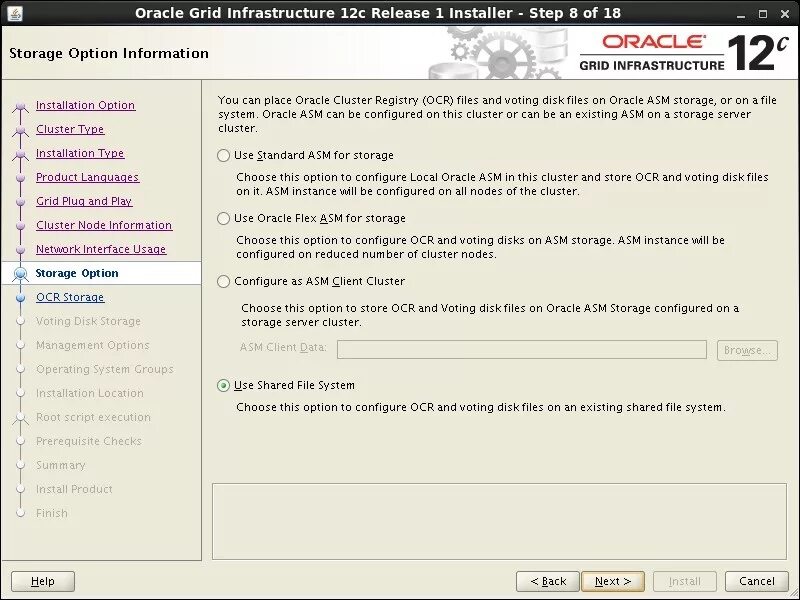Image resolution: width=800 pixels, height=600 pixels.
Task: Go to Network Interface Usage step
Action: coord(101,249)
